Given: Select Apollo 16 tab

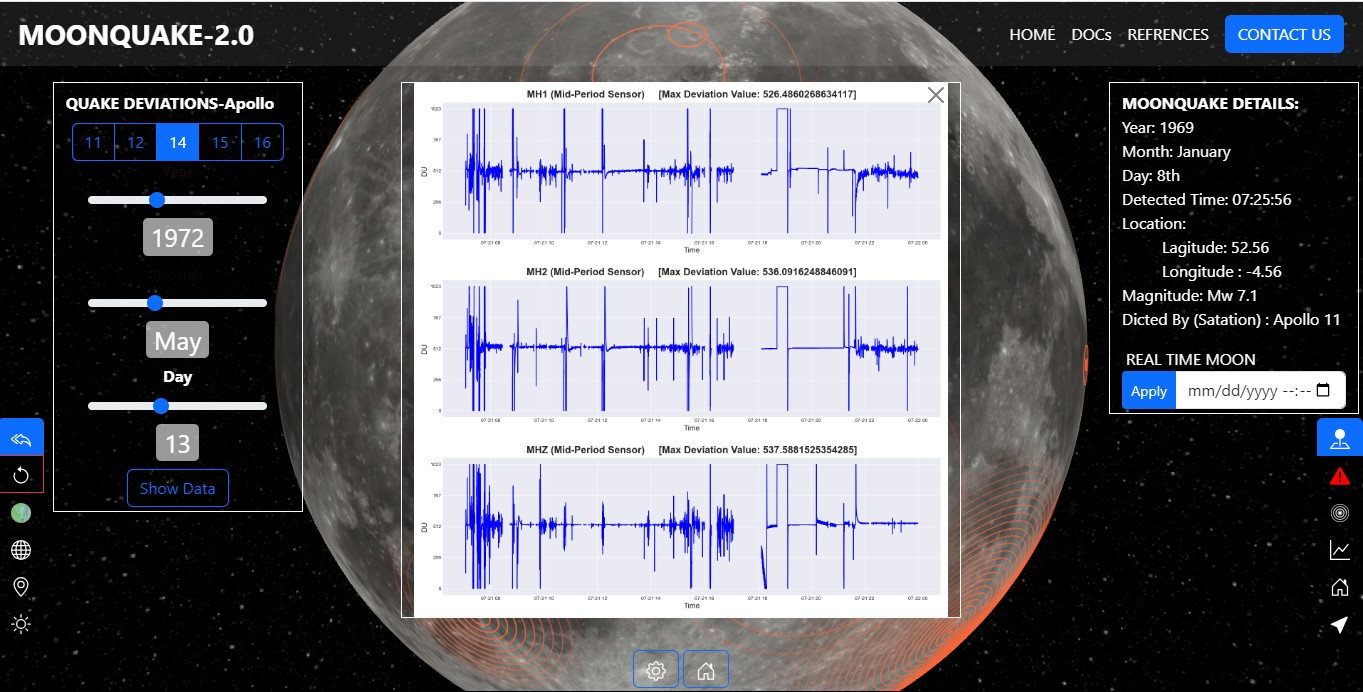Looking at the screenshot, I should tap(262, 142).
